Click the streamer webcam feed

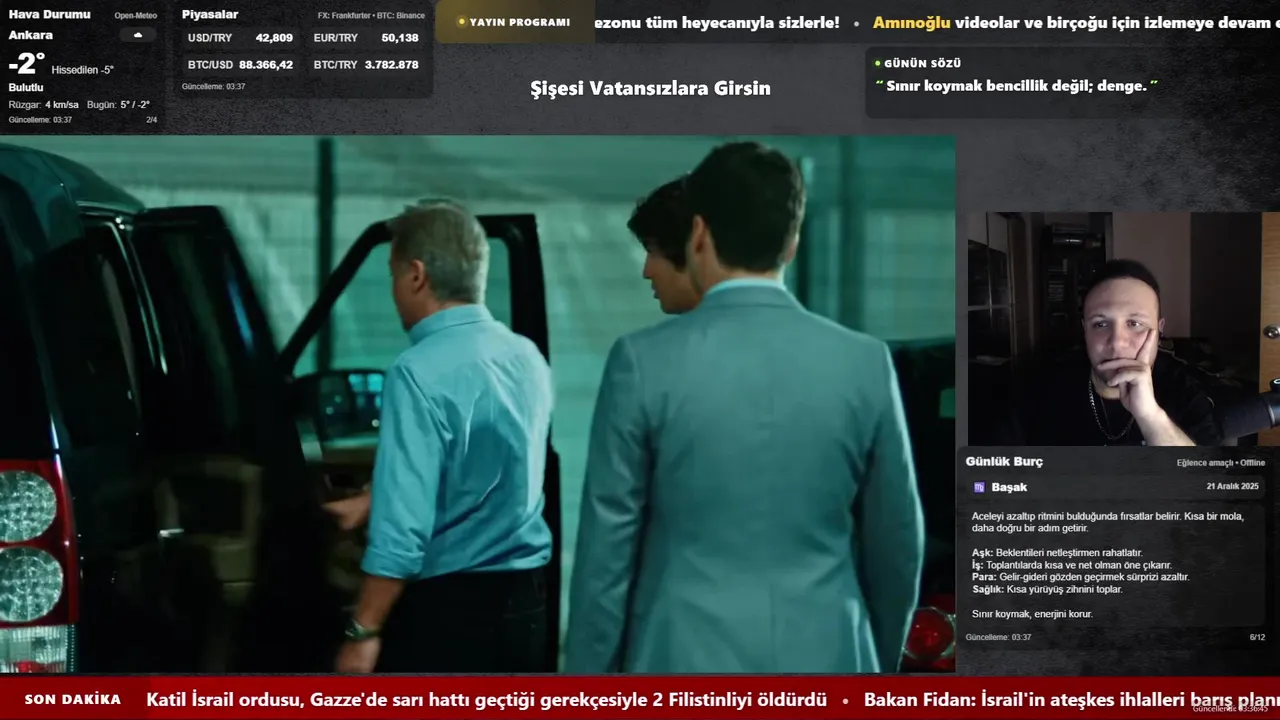tap(1124, 329)
